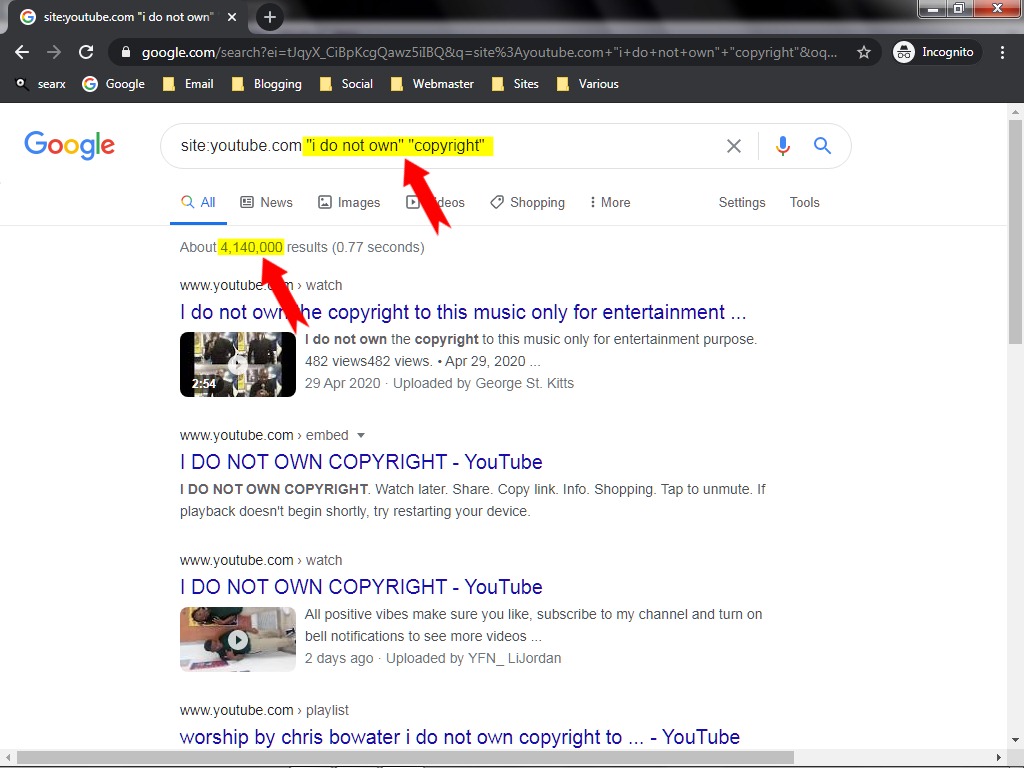
Task: Open the Social bookmarks folder
Action: [x=346, y=84]
